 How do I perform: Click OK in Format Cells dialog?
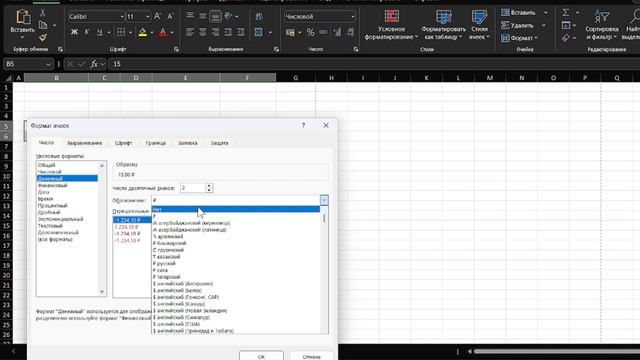(261, 356)
